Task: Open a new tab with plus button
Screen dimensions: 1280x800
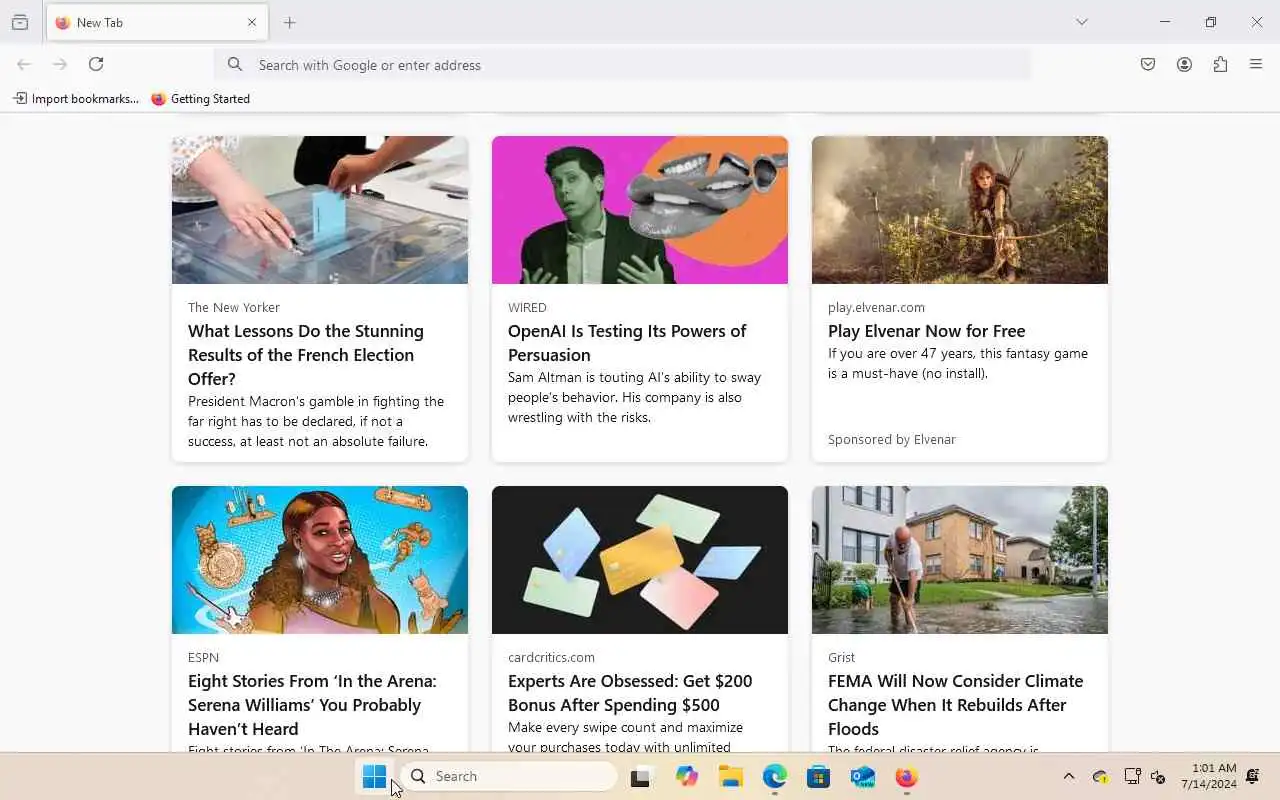Action: tap(290, 22)
